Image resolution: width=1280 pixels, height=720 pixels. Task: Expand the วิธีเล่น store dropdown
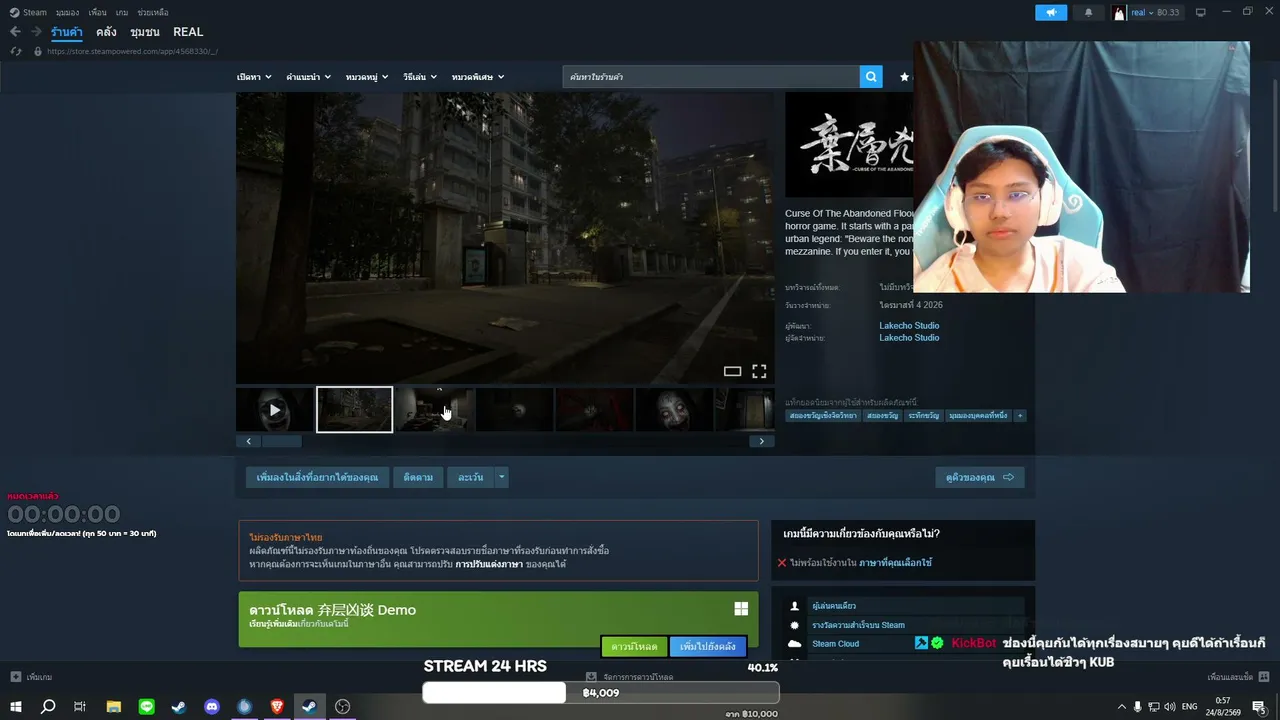coord(421,77)
